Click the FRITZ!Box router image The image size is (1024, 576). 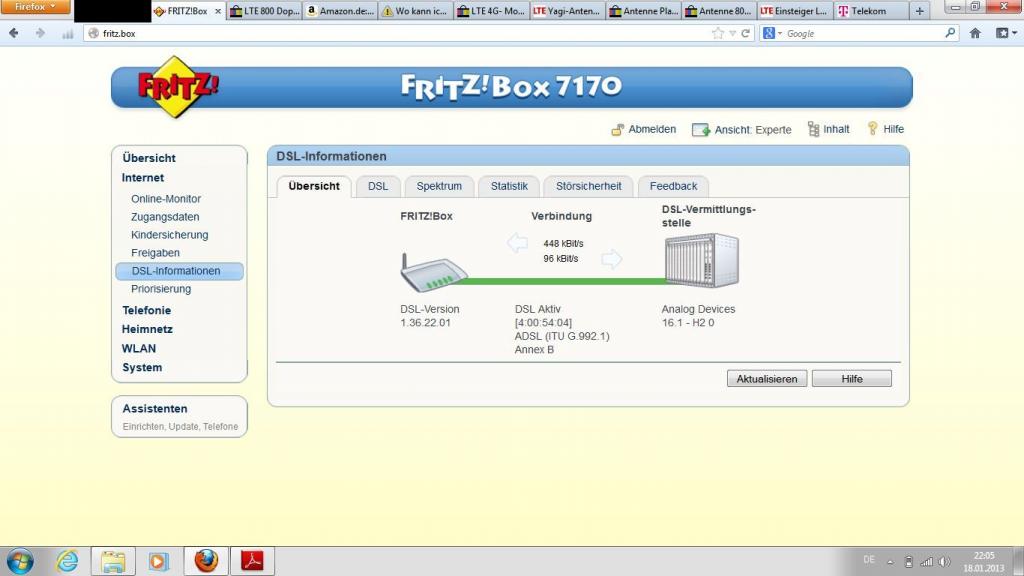click(x=434, y=272)
